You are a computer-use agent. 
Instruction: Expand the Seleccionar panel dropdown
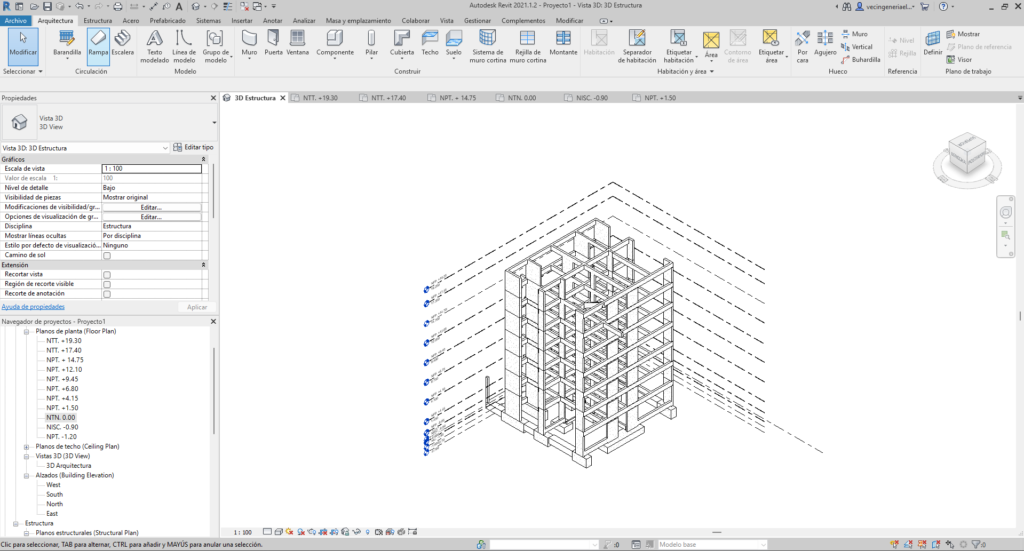(23, 71)
